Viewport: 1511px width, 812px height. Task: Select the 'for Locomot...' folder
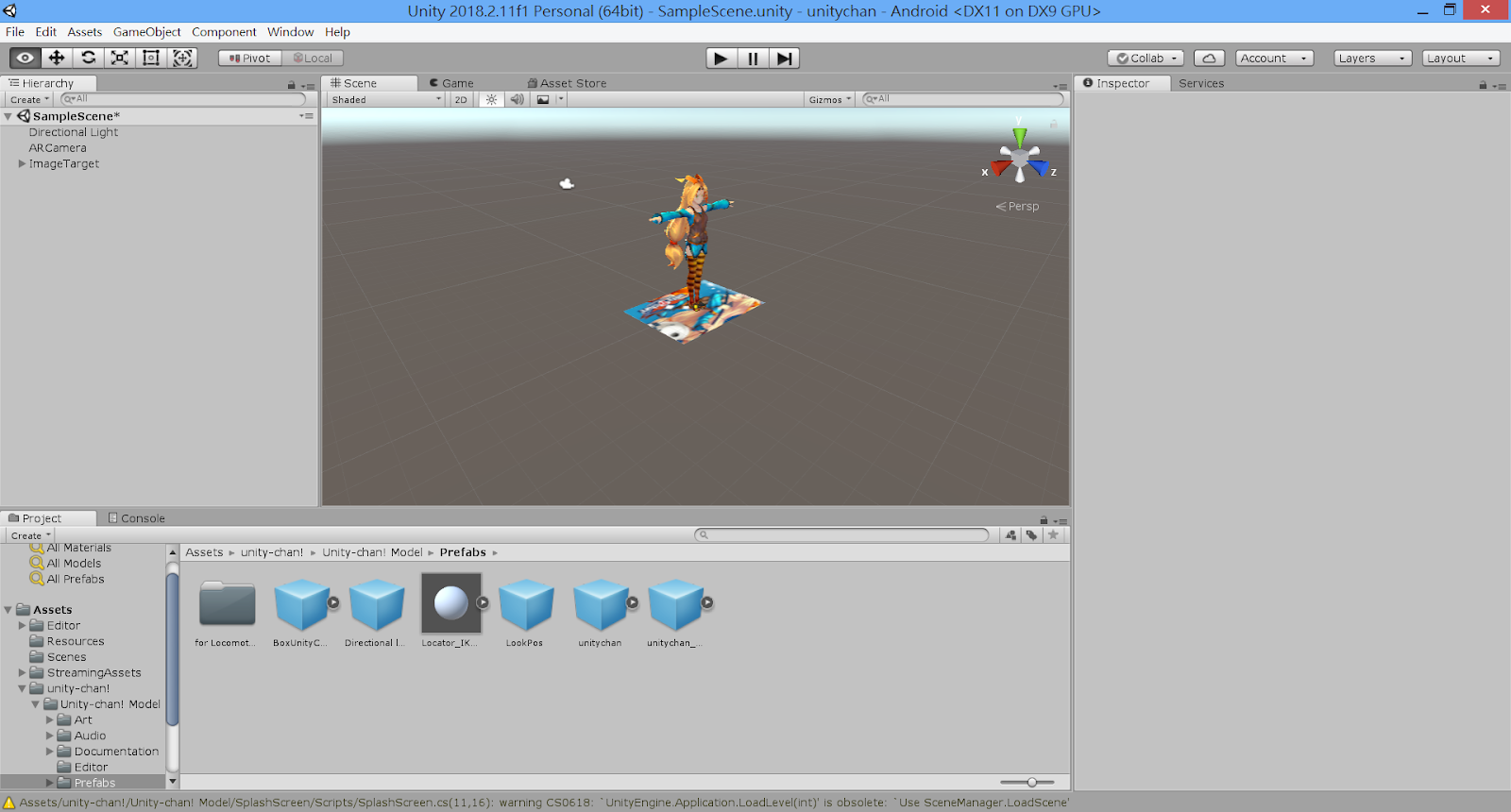point(227,612)
